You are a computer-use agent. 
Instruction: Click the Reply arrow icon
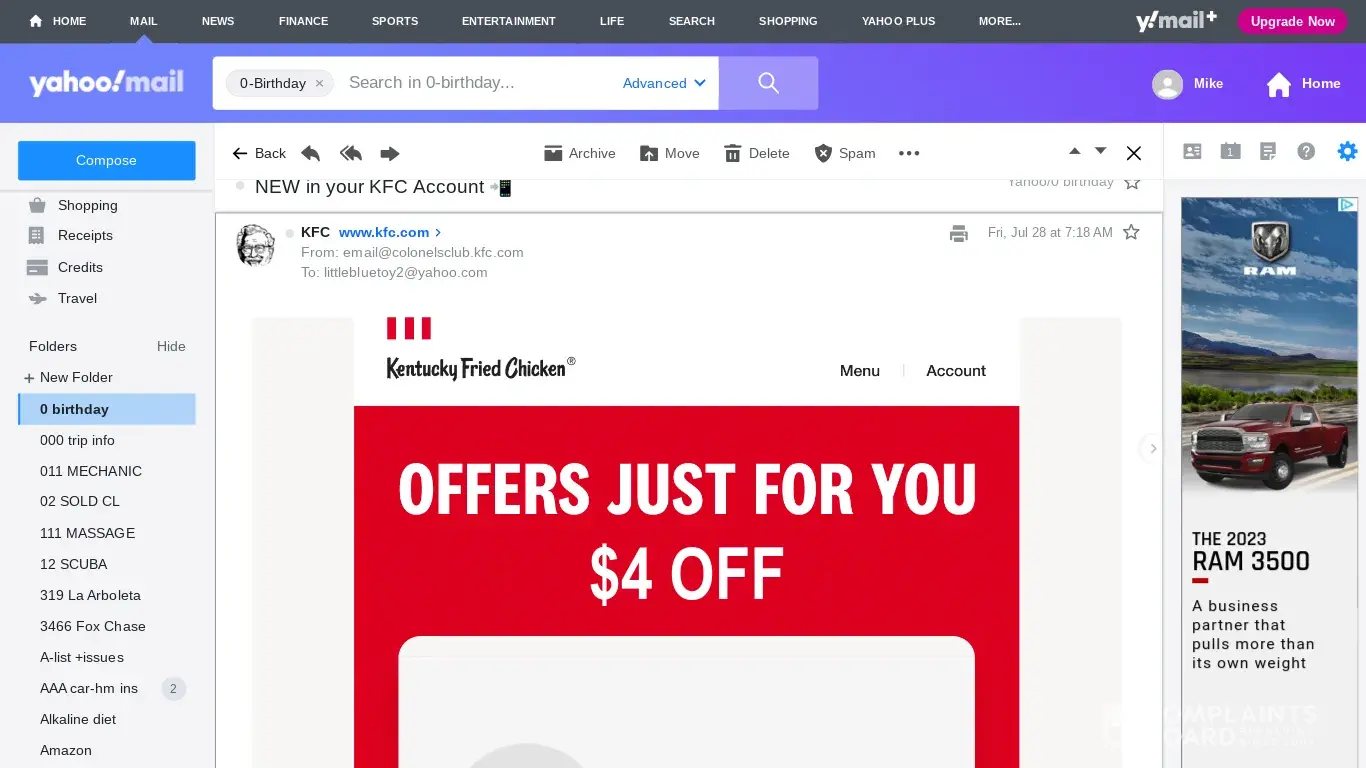(x=311, y=153)
